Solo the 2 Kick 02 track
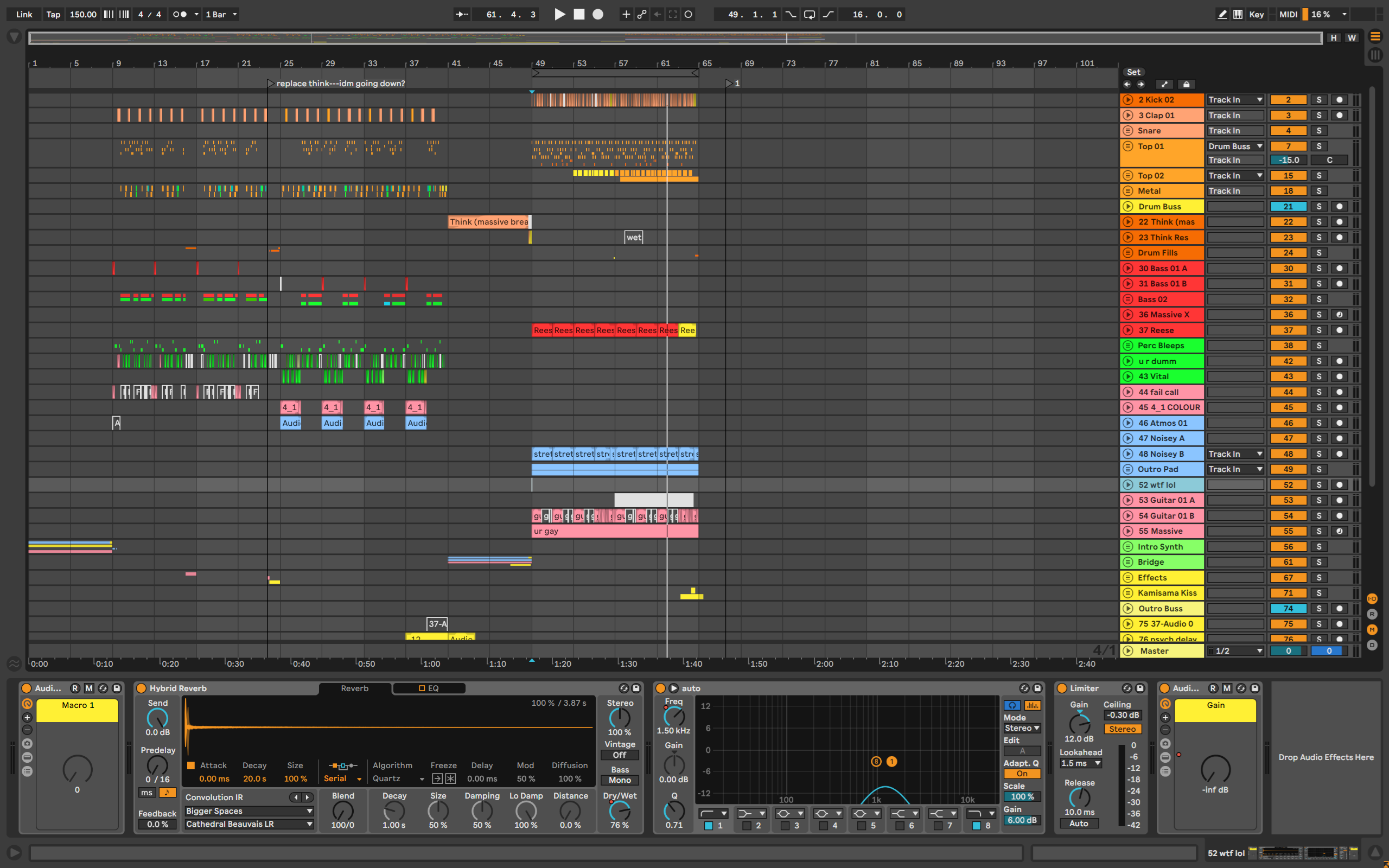The image size is (1389, 868). point(1318,100)
